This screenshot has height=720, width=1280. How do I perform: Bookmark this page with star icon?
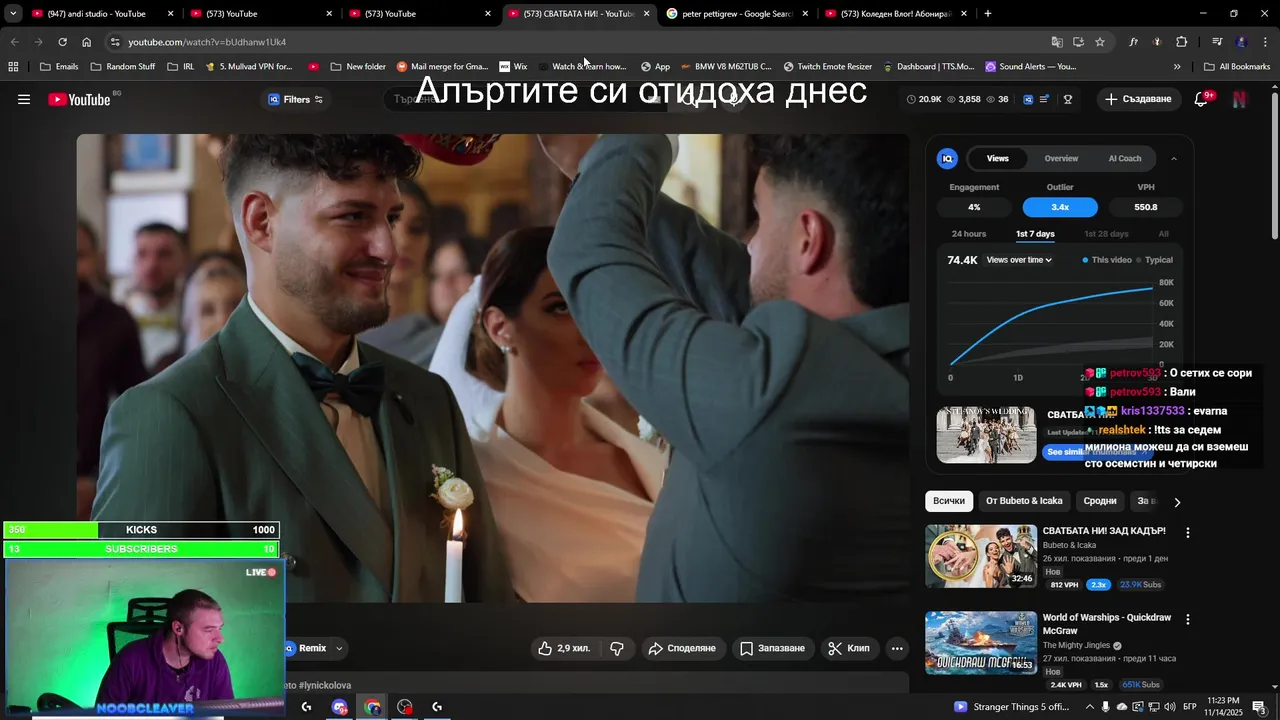[x=1100, y=42]
